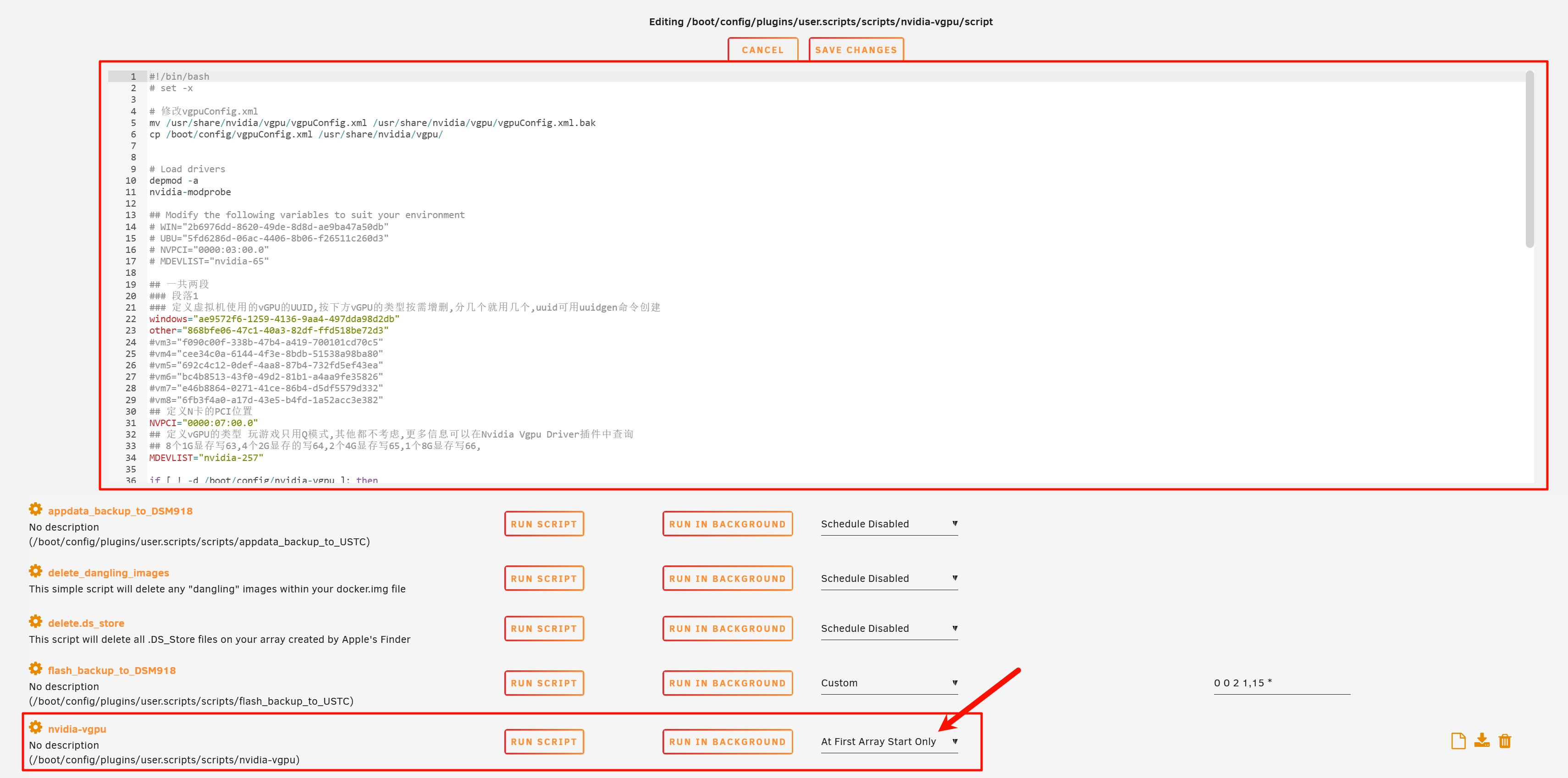Click the code editor vertical scrollbar
This screenshot has width=1568, height=778.
click(x=1529, y=160)
